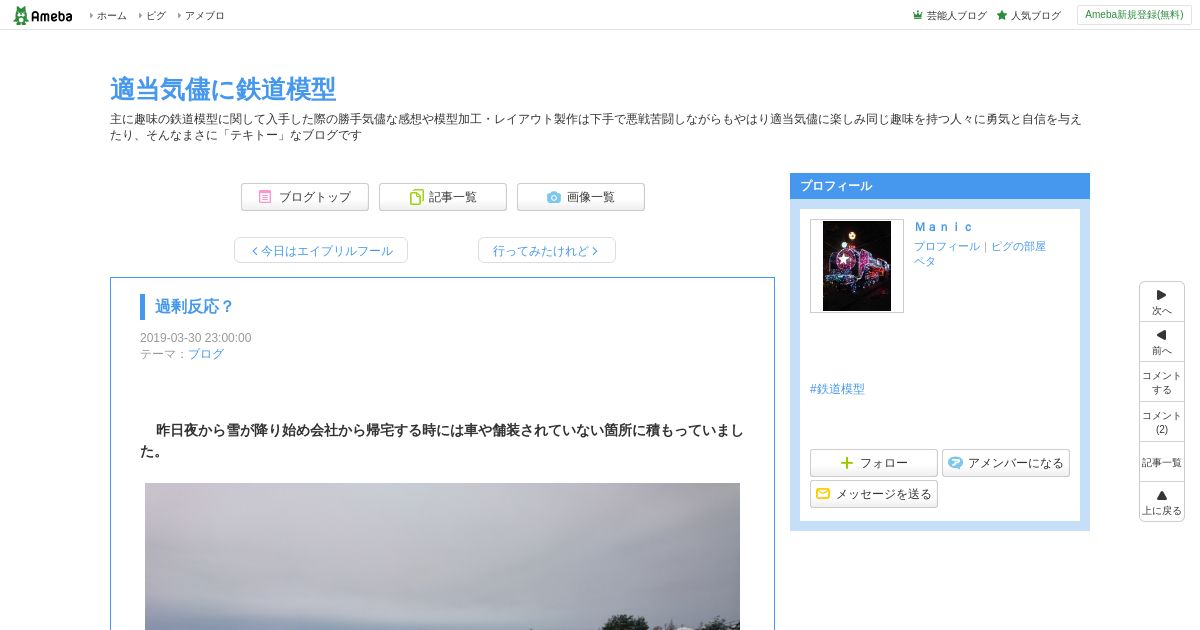The image size is (1200, 630).
Task: Open the ホーム menu link
Action: [x=111, y=16]
